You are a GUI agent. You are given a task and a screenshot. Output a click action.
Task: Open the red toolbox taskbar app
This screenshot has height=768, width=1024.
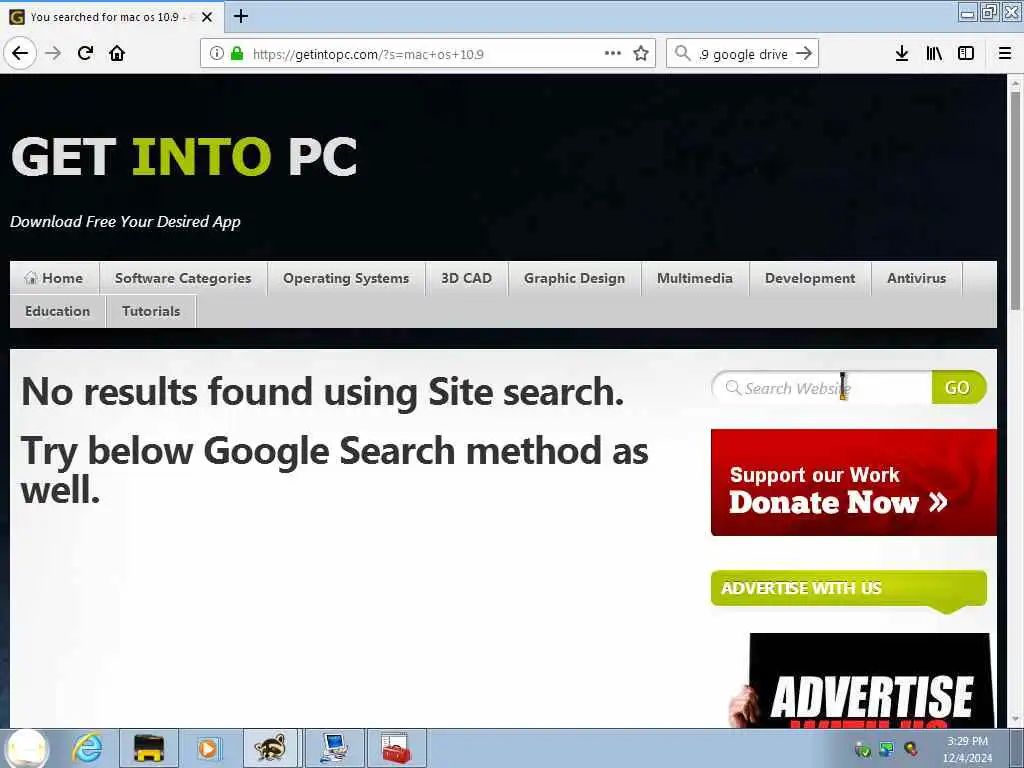(x=396, y=748)
